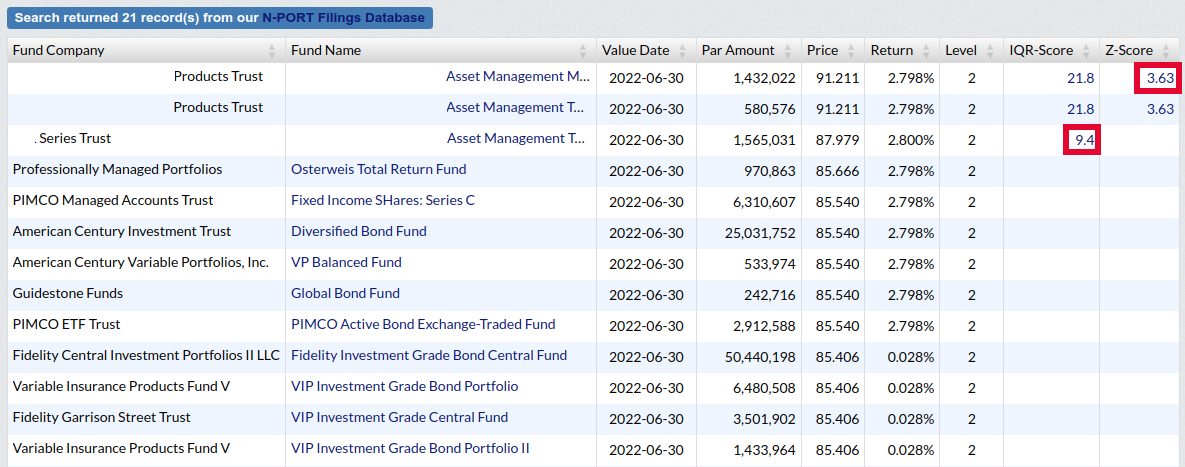Select Fixed Income SHares: Series C
This screenshot has height=467, width=1185.
(382, 201)
